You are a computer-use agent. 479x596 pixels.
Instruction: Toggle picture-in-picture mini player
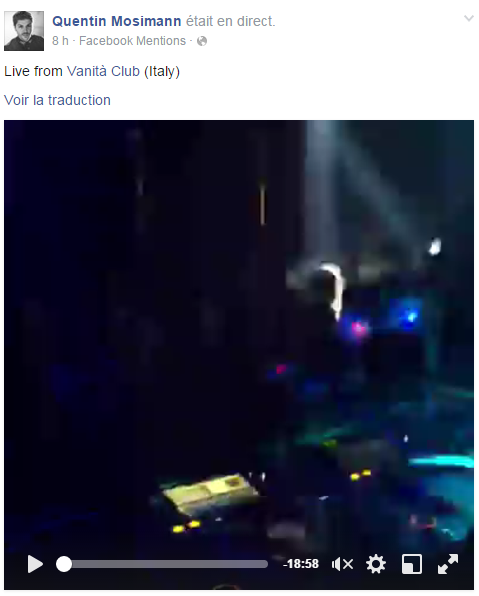click(412, 564)
